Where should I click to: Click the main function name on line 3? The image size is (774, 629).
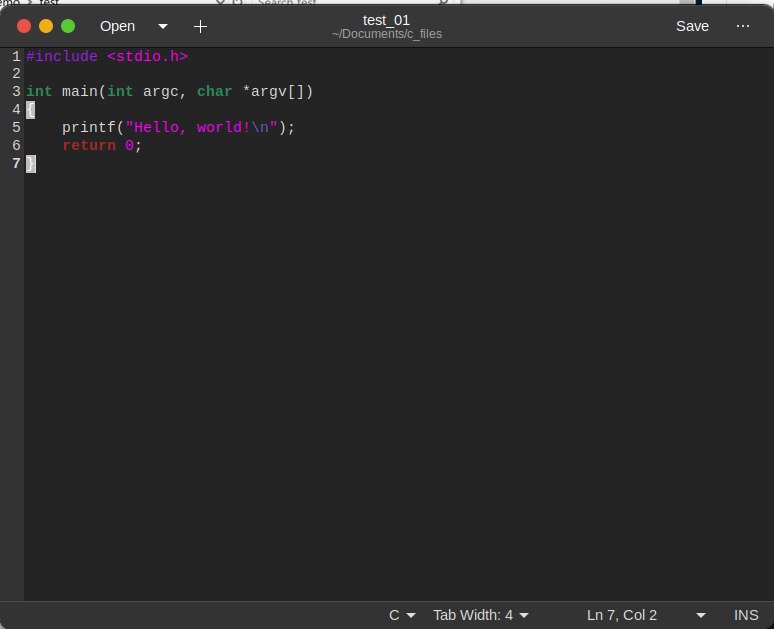pyautogui.click(x=80, y=92)
